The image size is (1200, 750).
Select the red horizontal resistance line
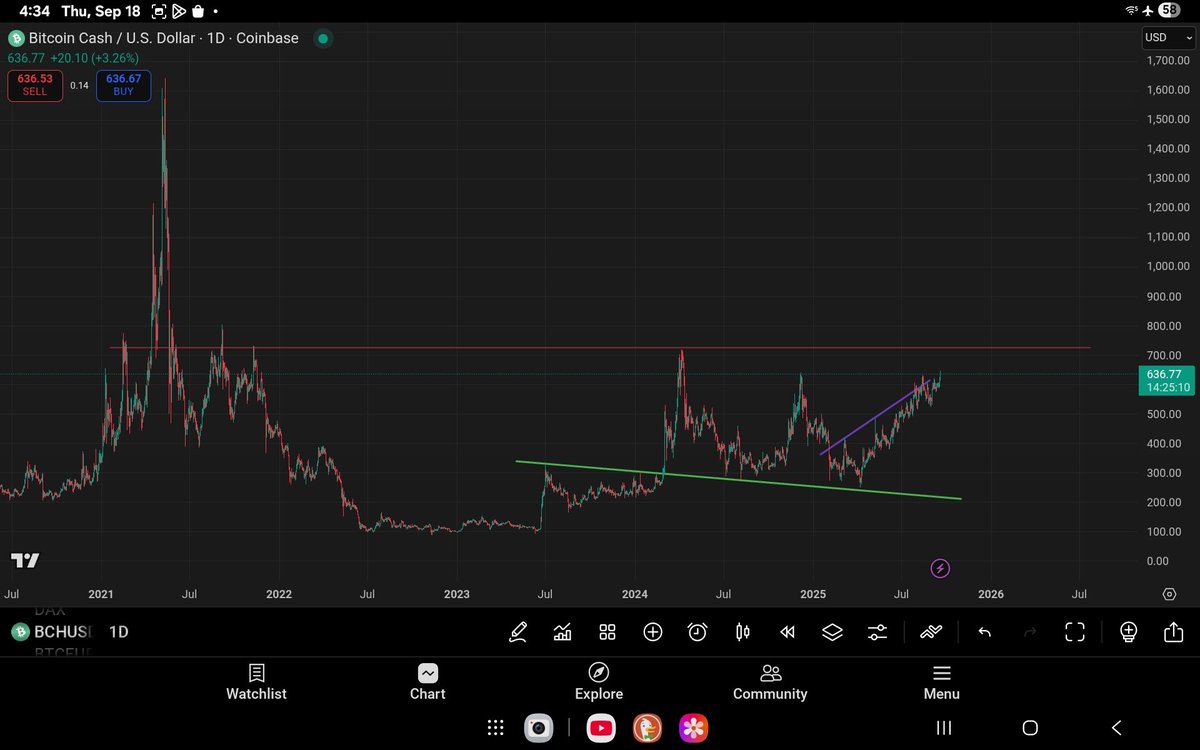[600, 348]
